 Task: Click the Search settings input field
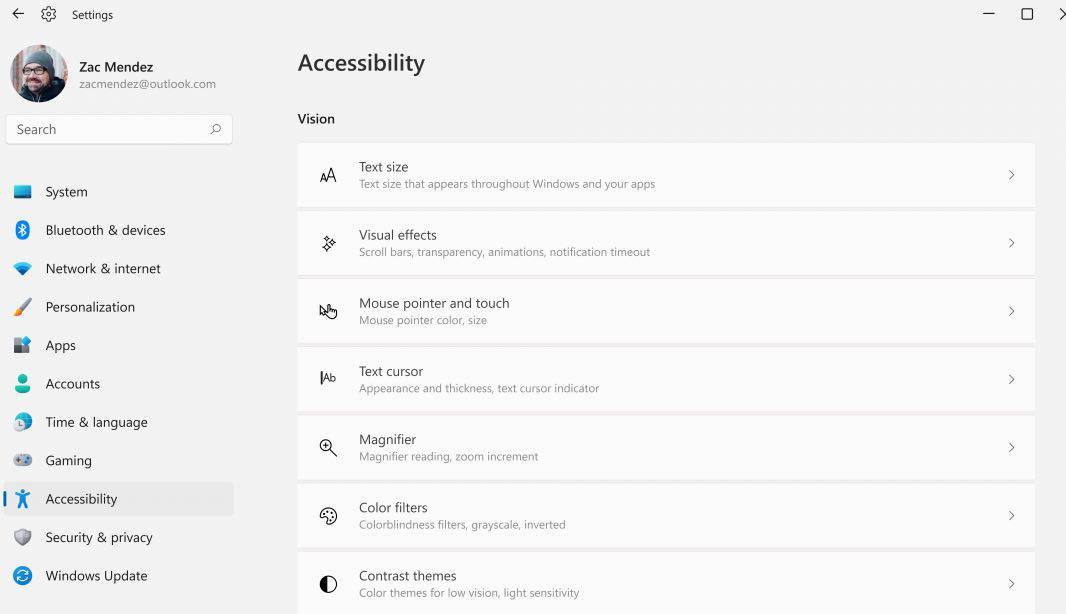coord(110,129)
